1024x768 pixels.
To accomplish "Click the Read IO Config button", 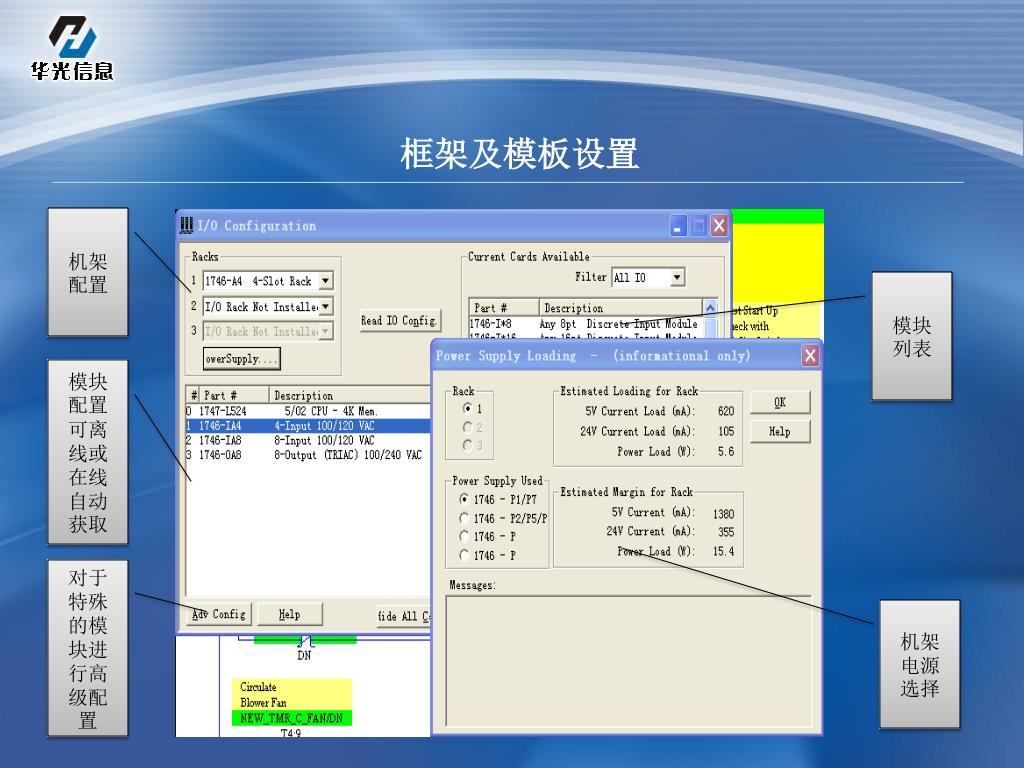I will point(400,321).
